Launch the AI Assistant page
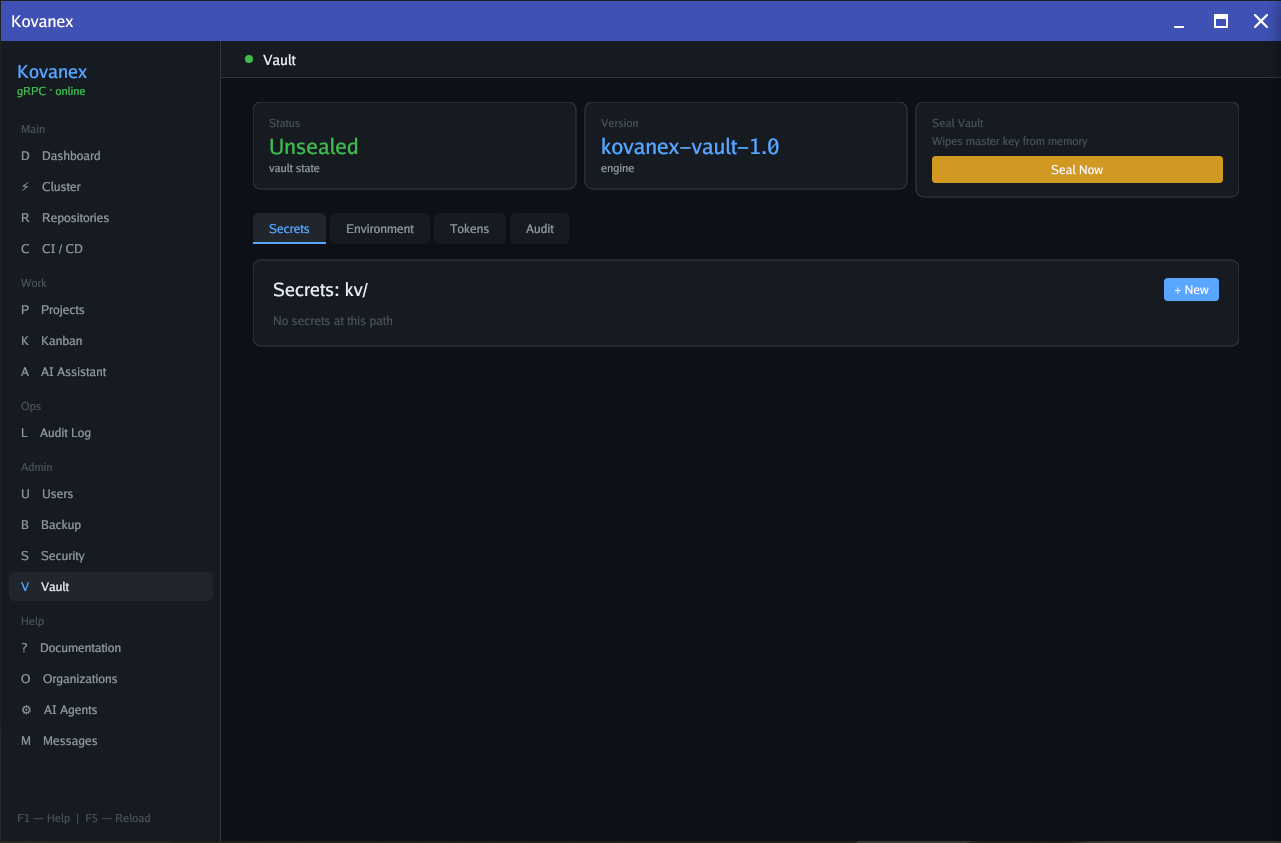1281x843 pixels. coord(73,372)
